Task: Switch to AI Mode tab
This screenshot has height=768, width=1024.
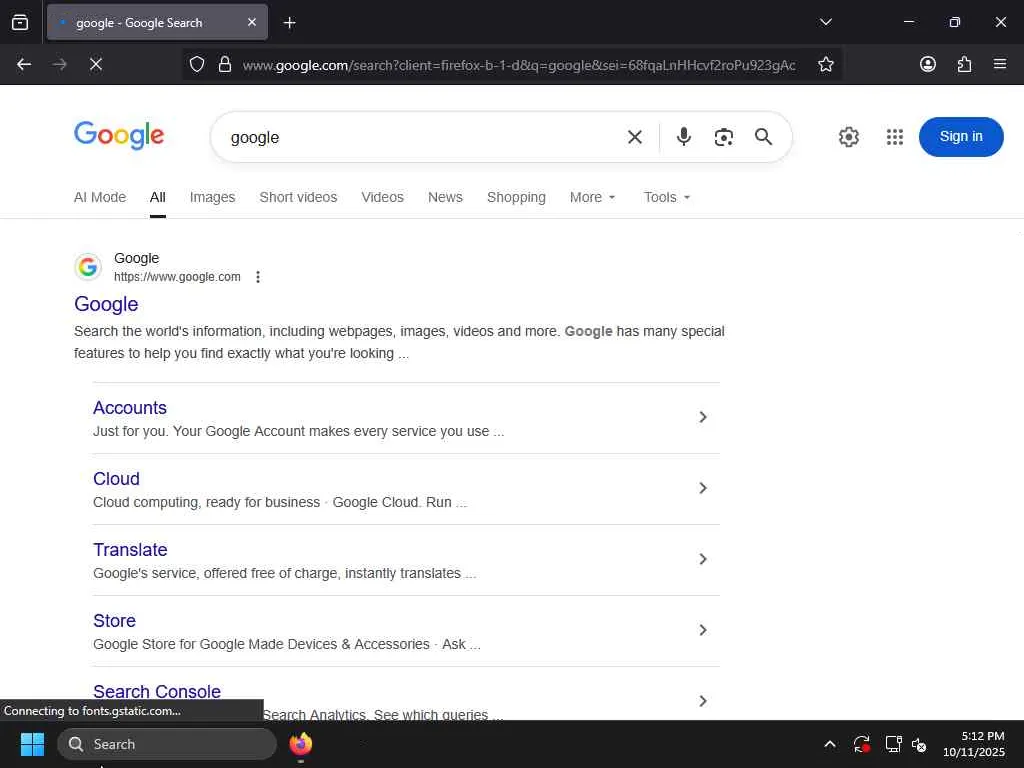Action: point(100,197)
